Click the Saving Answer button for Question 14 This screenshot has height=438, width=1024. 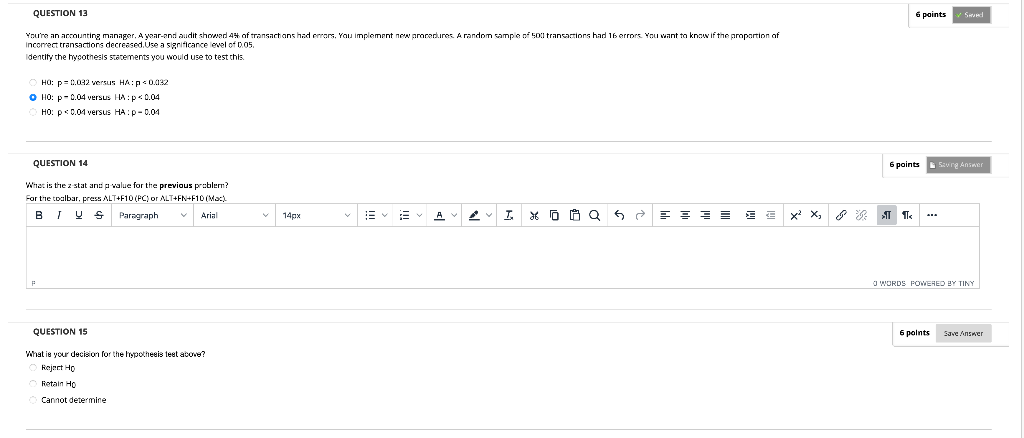959,165
